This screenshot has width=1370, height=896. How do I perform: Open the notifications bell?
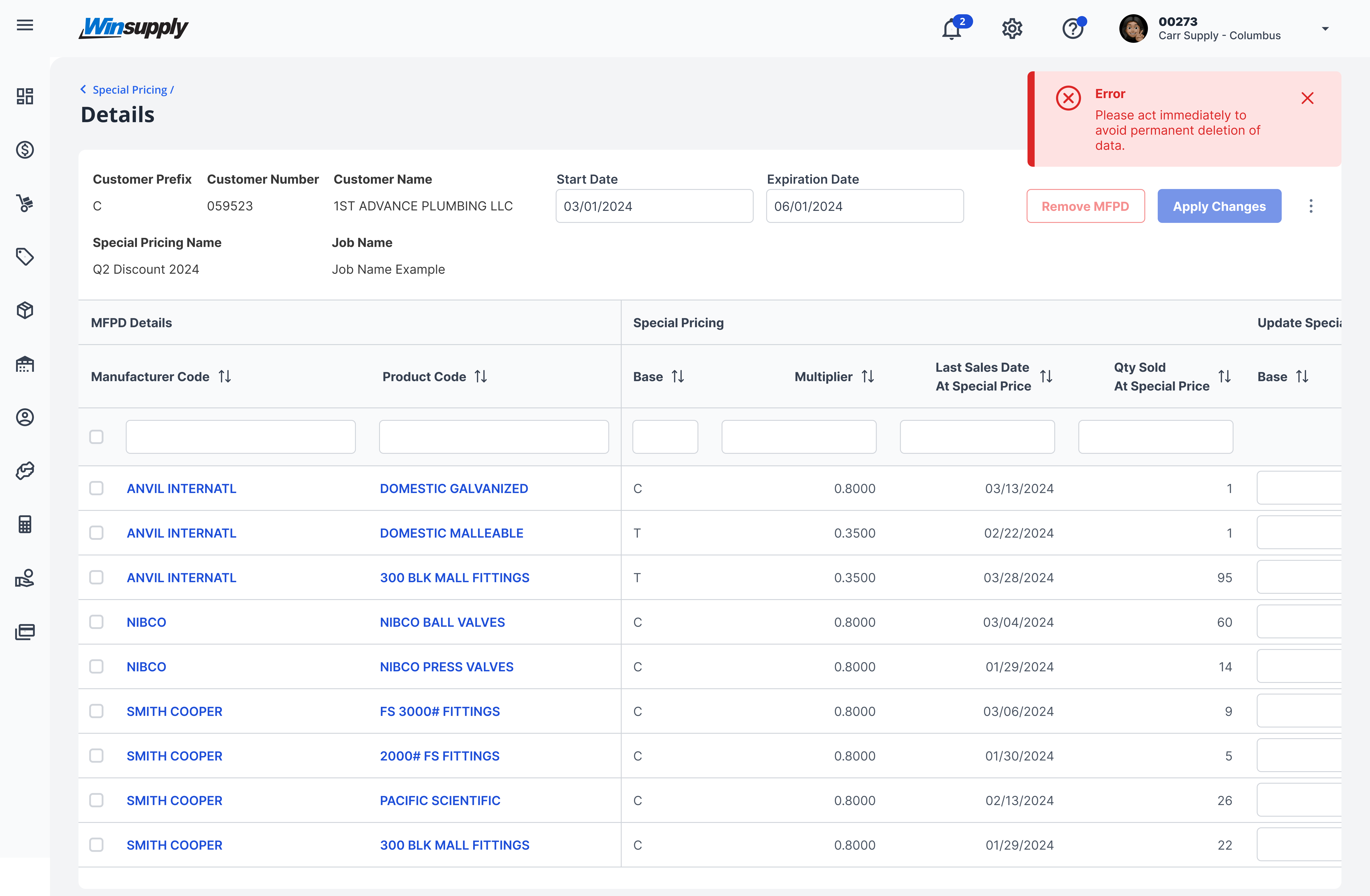pos(951,29)
